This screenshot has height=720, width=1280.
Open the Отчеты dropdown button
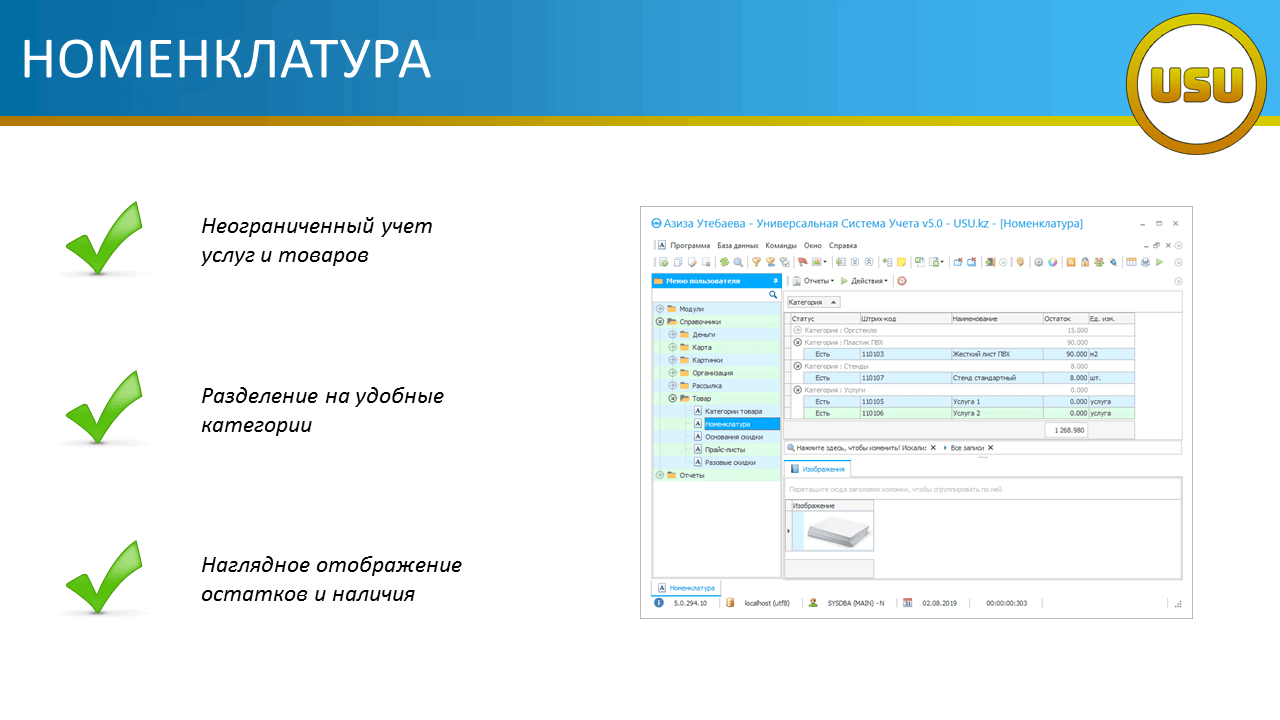point(813,281)
